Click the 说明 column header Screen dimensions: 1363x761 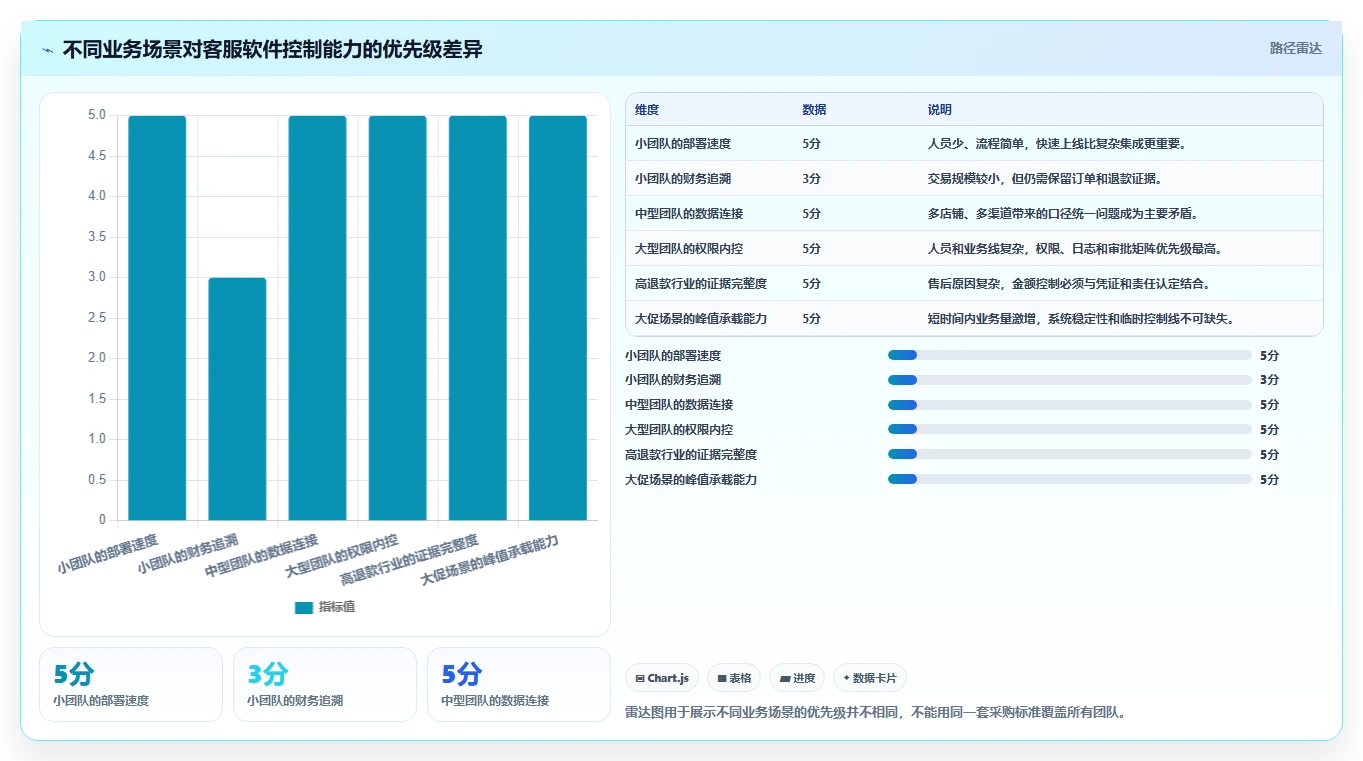[940, 109]
